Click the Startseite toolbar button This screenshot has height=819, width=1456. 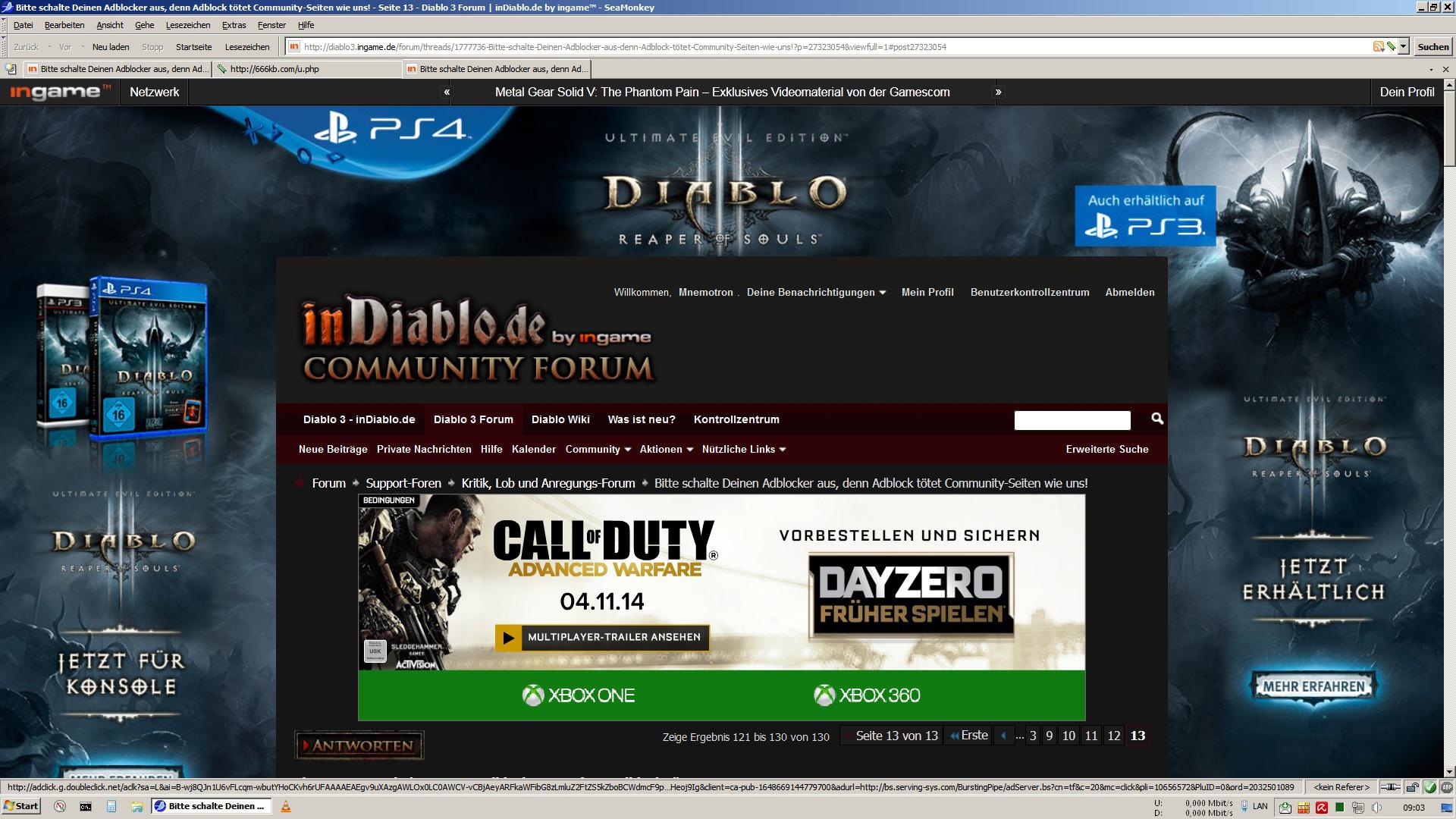coord(193,47)
